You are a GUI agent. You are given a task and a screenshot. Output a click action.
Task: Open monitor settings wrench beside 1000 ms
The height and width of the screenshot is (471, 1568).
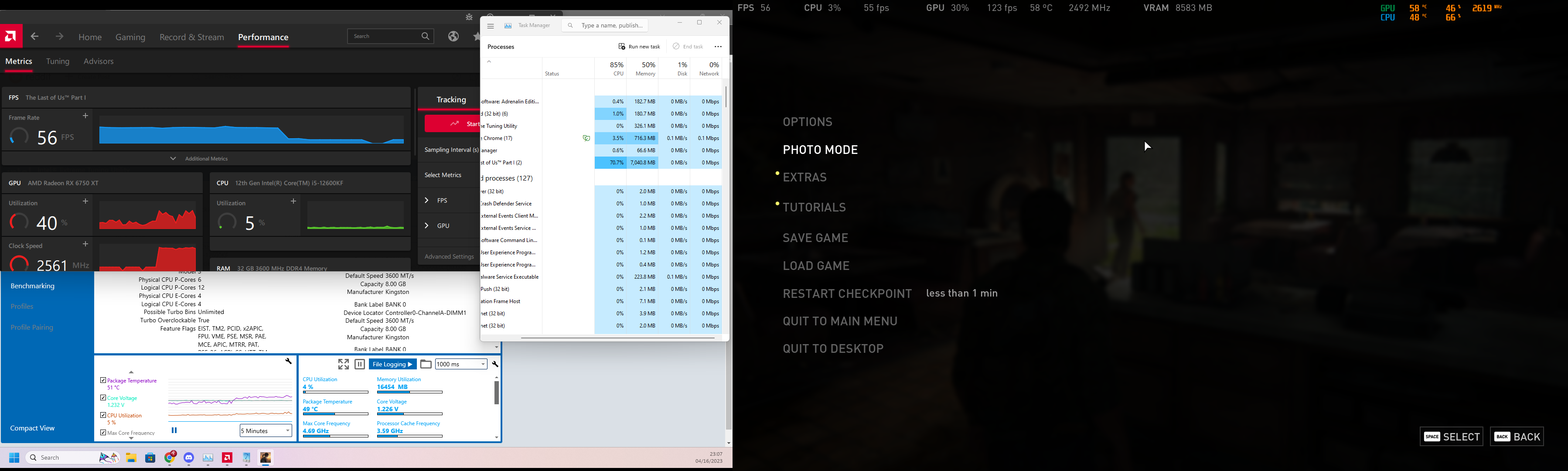click(495, 365)
